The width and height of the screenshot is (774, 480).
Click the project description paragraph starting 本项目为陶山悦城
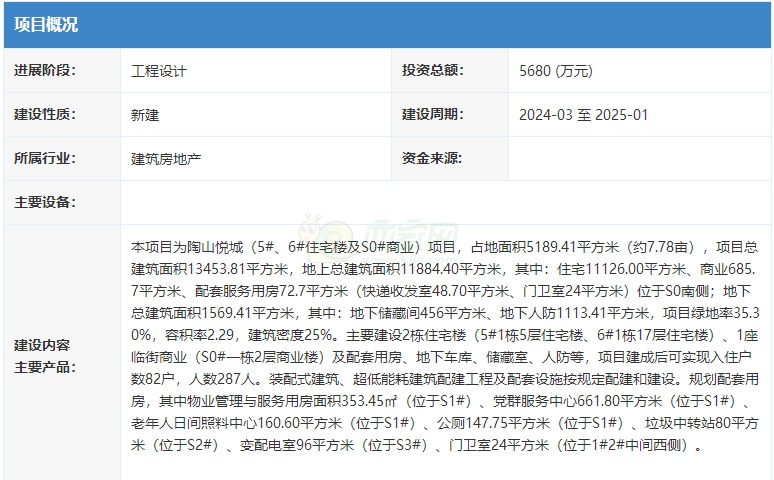pos(445,346)
